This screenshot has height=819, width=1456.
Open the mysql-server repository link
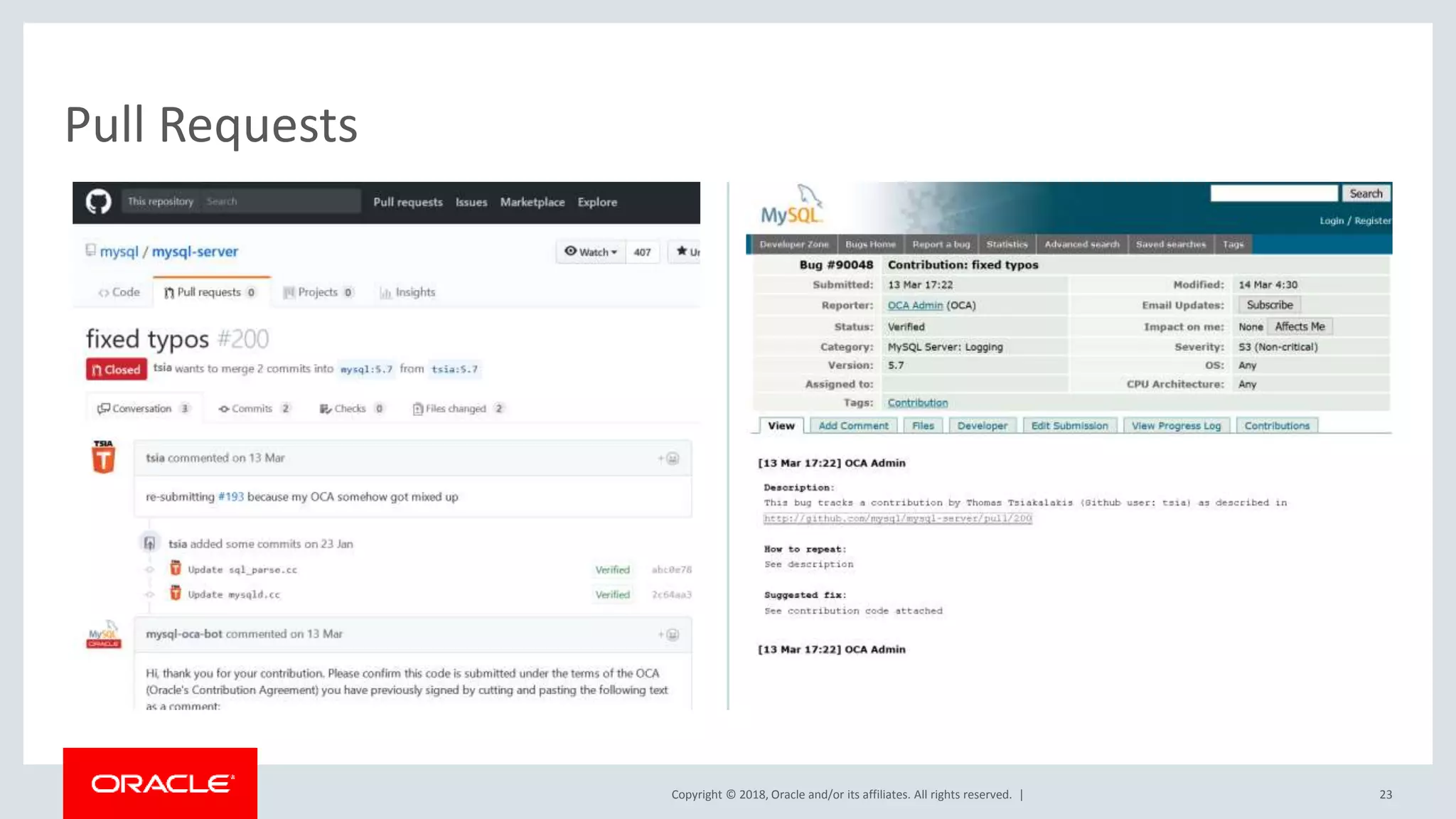click(x=195, y=252)
